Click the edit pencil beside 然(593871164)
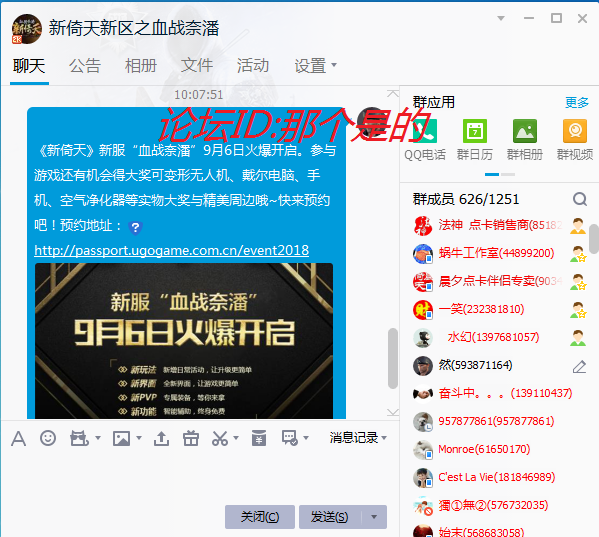The image size is (599, 537). point(579,366)
